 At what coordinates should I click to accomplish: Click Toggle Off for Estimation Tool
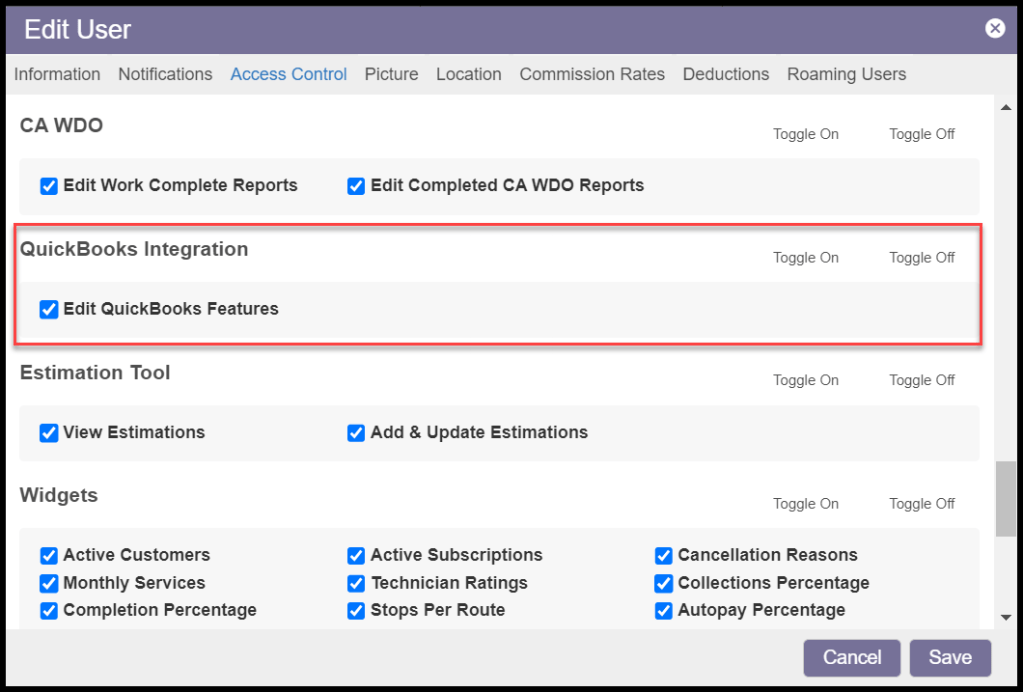click(921, 381)
